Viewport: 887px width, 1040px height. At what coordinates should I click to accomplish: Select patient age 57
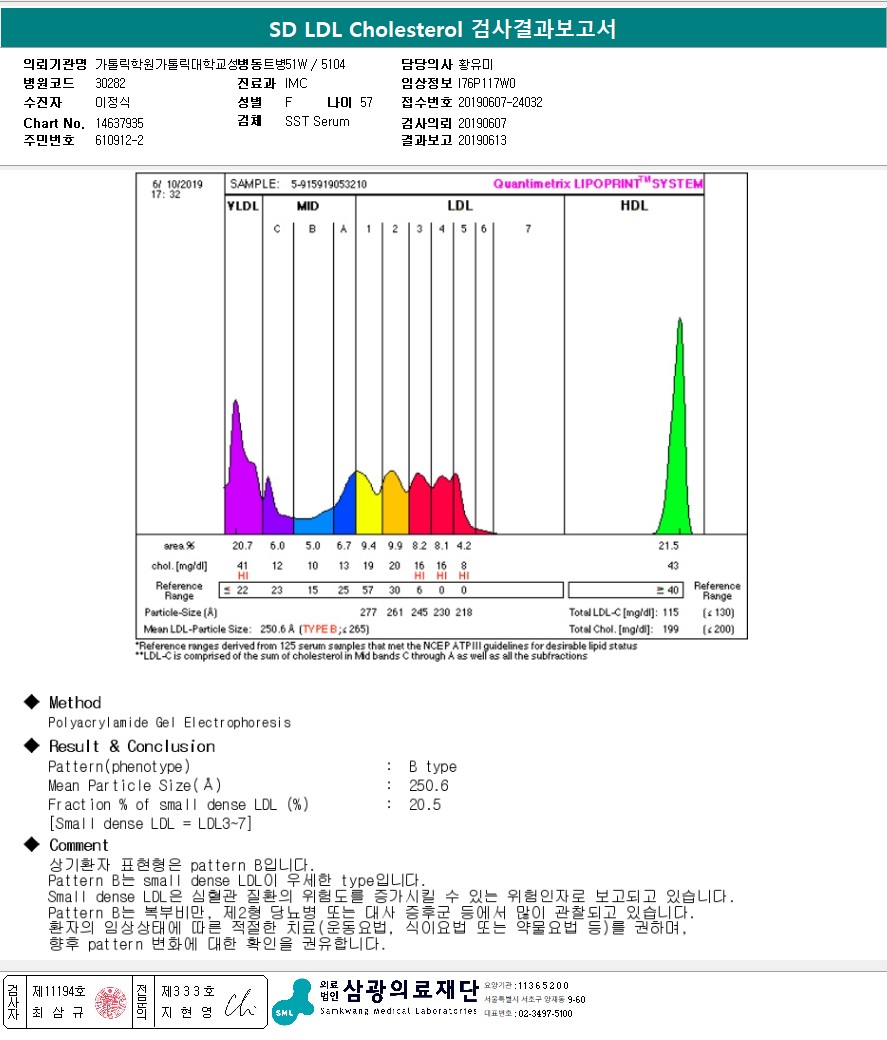pos(366,103)
